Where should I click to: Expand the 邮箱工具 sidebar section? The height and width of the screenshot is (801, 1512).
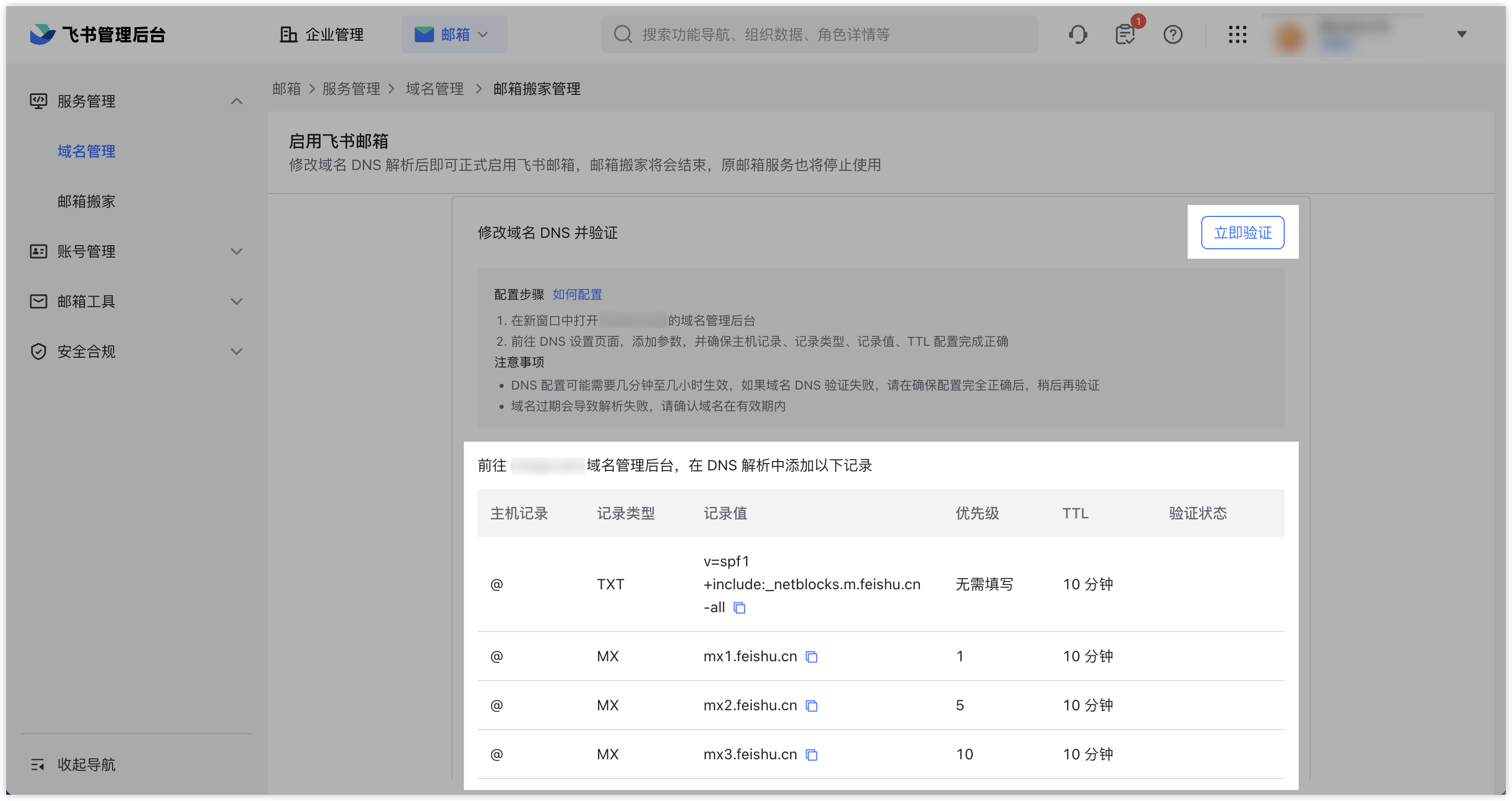pos(236,302)
